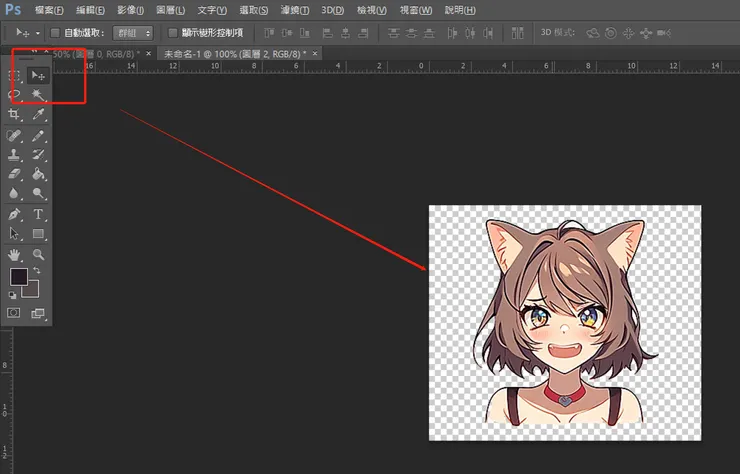The width and height of the screenshot is (740, 474).
Task: Toggle Quick Mask mode
Action: pyautogui.click(x=14, y=313)
